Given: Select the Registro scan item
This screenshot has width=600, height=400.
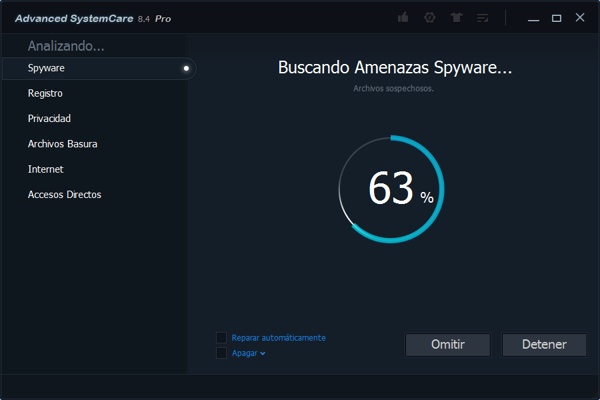Looking at the screenshot, I should [45, 93].
